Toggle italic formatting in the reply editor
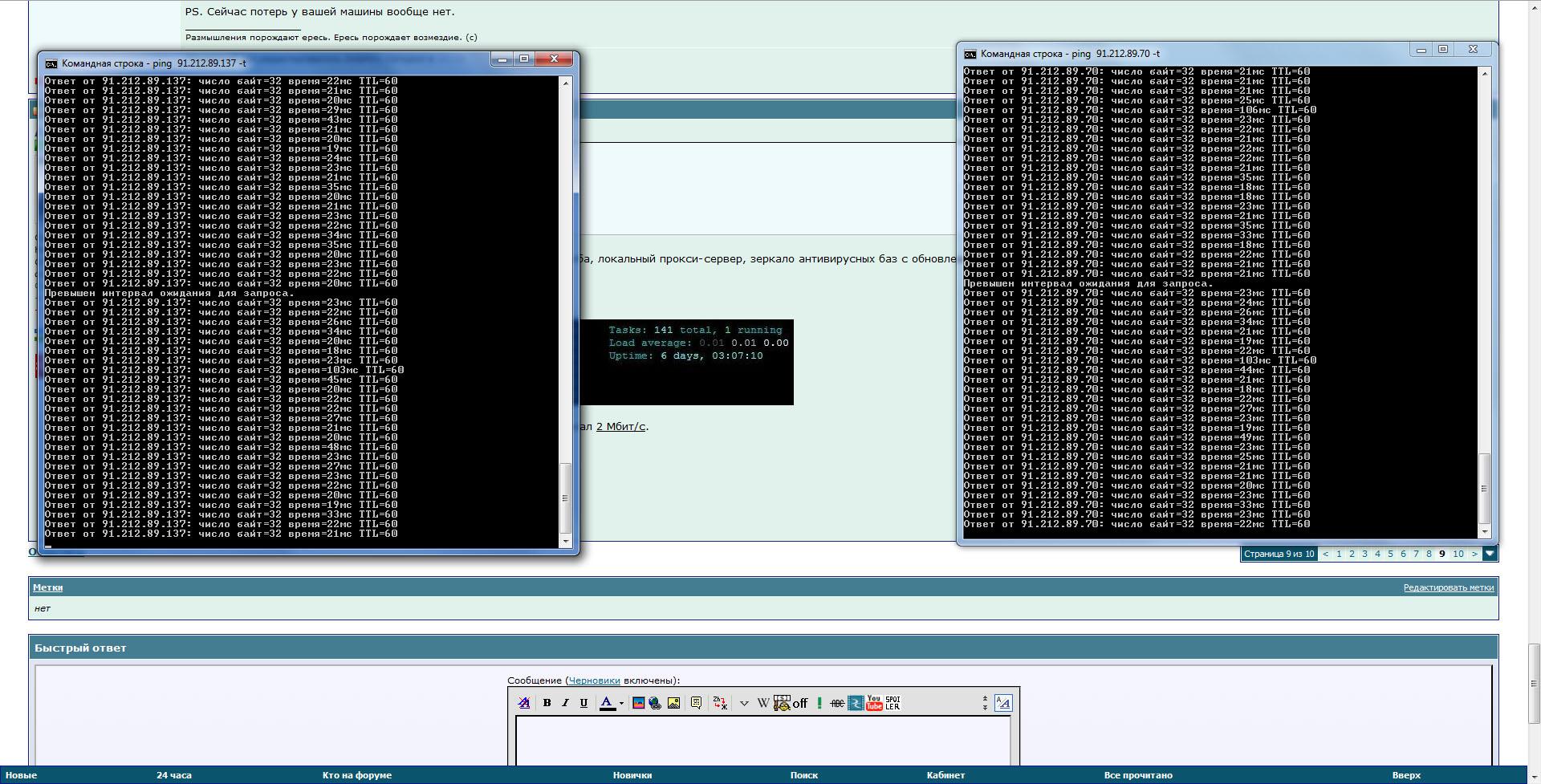Viewport: 1541px width, 784px height. click(565, 703)
